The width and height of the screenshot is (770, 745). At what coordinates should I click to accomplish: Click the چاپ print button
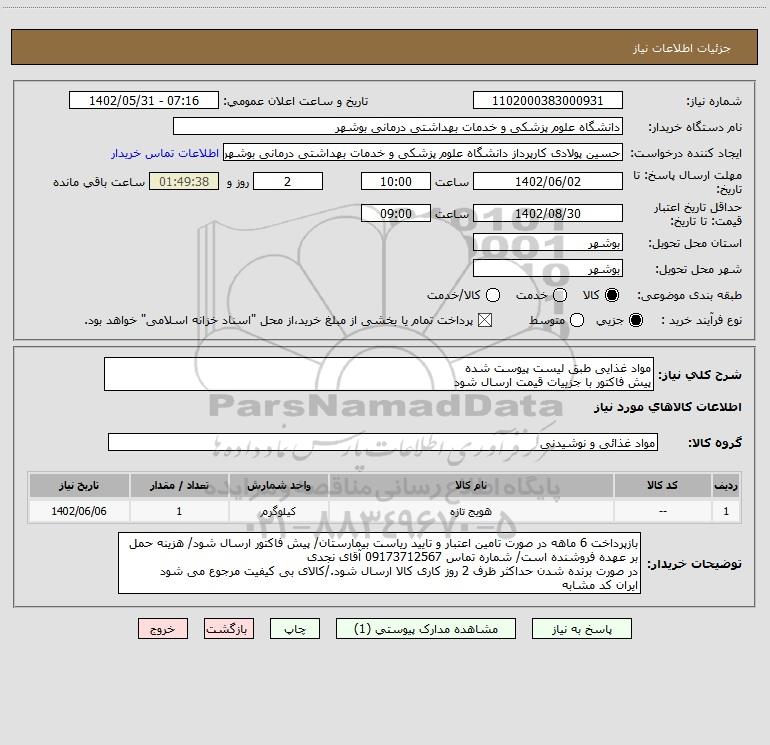pyautogui.click(x=295, y=629)
